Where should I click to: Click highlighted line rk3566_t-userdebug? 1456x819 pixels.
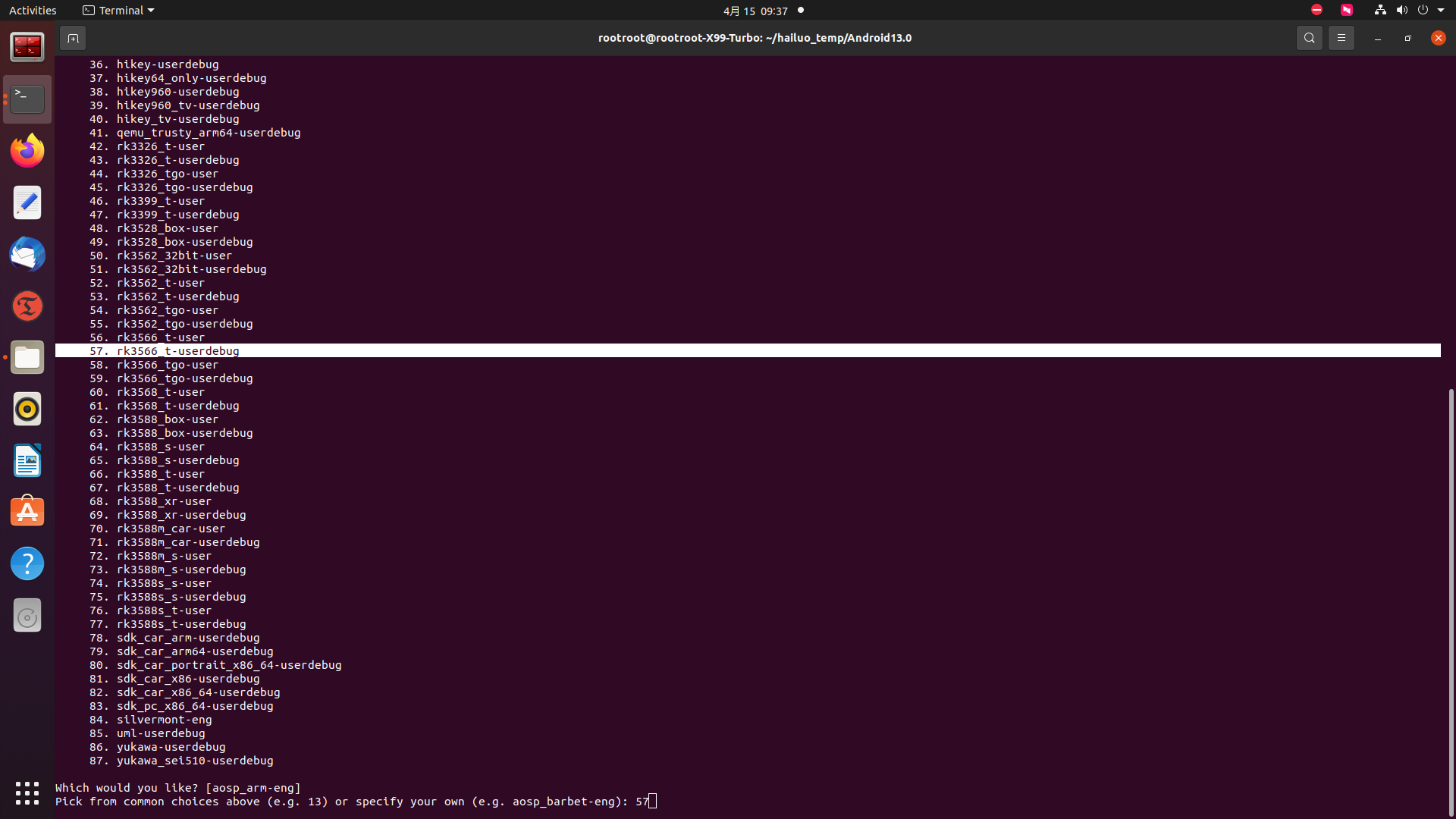[178, 351]
